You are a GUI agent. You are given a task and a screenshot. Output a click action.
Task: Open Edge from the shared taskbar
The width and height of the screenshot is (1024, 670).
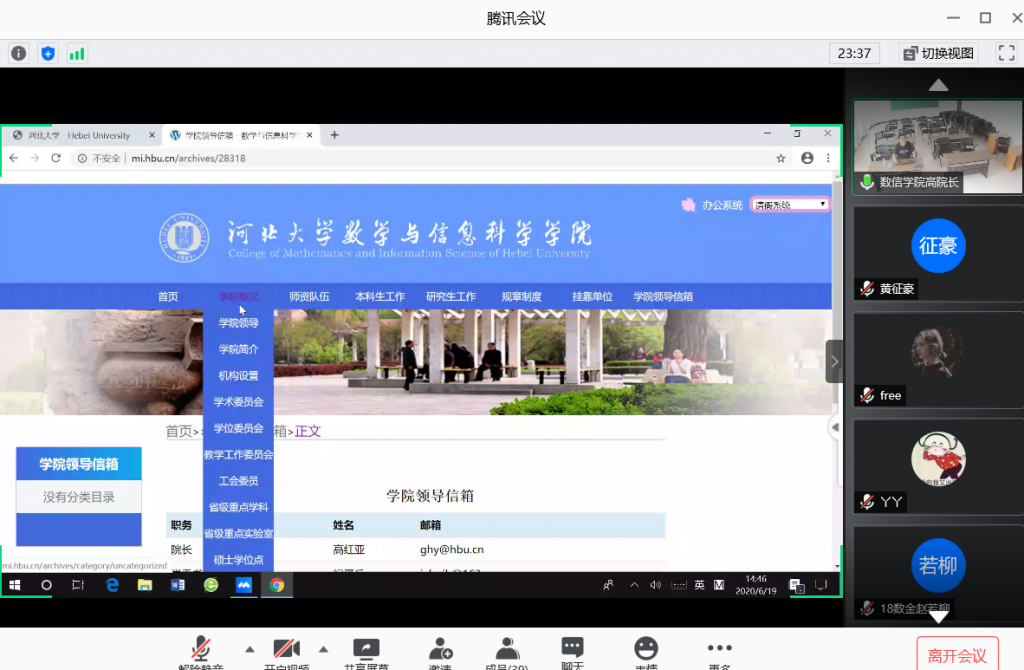112,585
